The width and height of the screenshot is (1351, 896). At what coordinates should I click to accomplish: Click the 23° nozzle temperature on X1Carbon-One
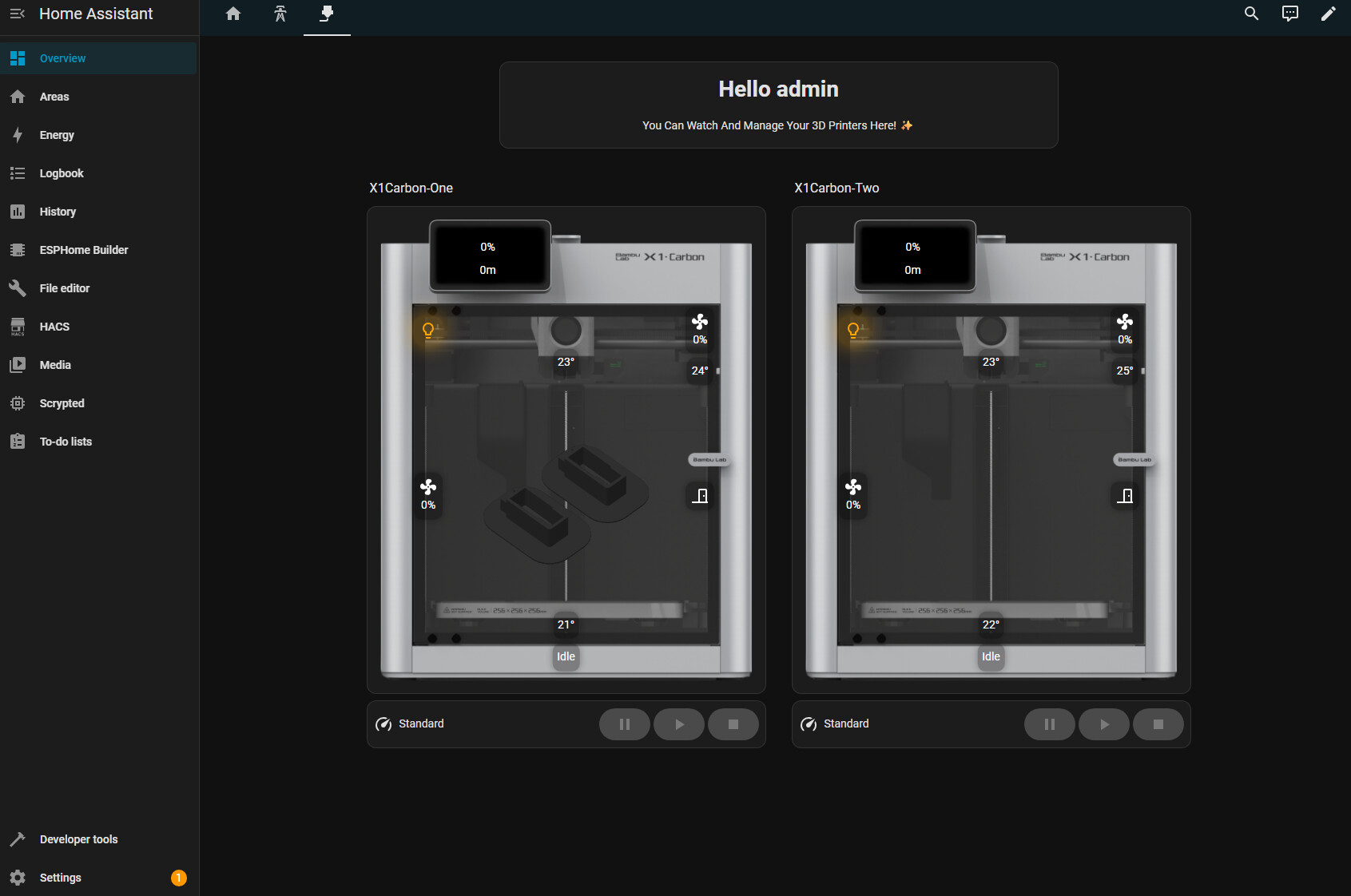point(566,362)
